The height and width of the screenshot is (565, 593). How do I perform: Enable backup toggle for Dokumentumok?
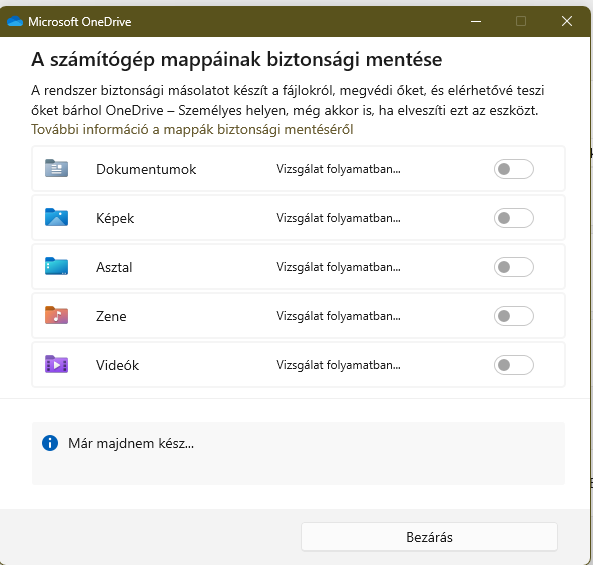coord(514,169)
